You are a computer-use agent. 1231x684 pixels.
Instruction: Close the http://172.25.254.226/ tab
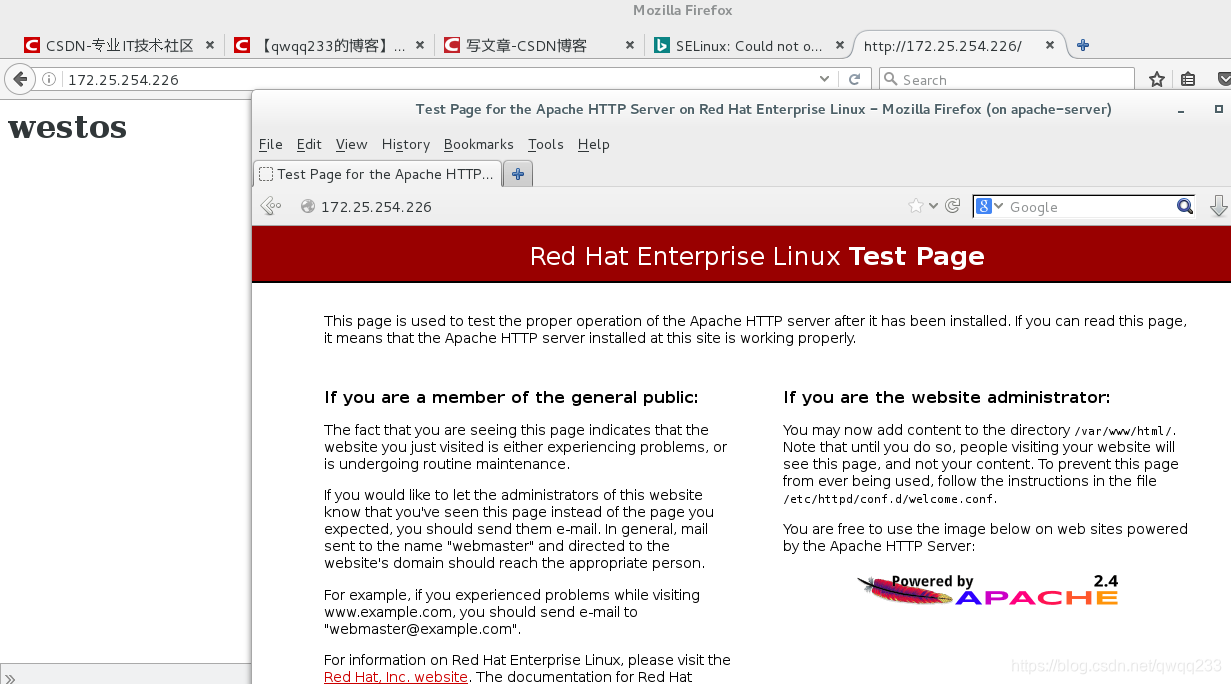point(1050,45)
